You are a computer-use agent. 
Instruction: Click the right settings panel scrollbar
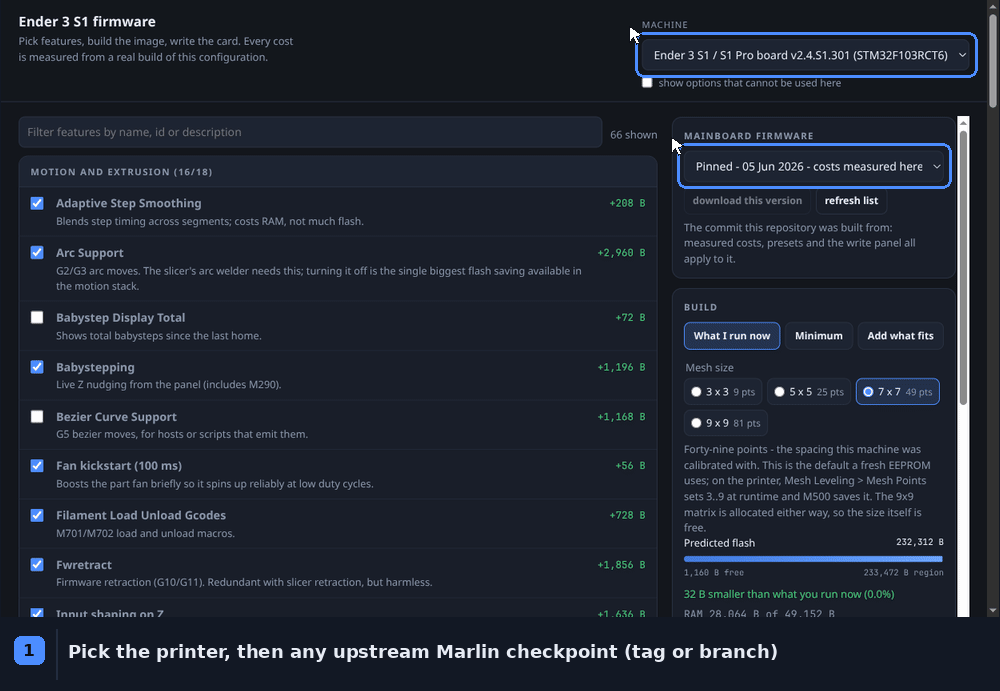point(963,268)
